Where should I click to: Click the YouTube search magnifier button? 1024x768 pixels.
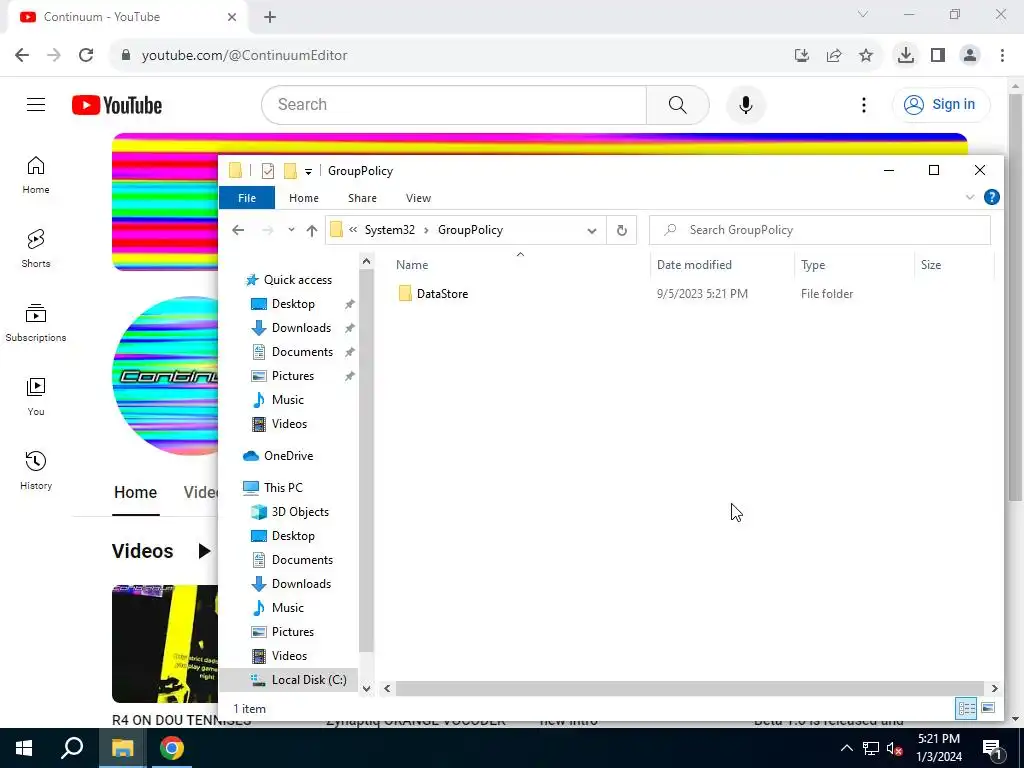click(x=677, y=104)
